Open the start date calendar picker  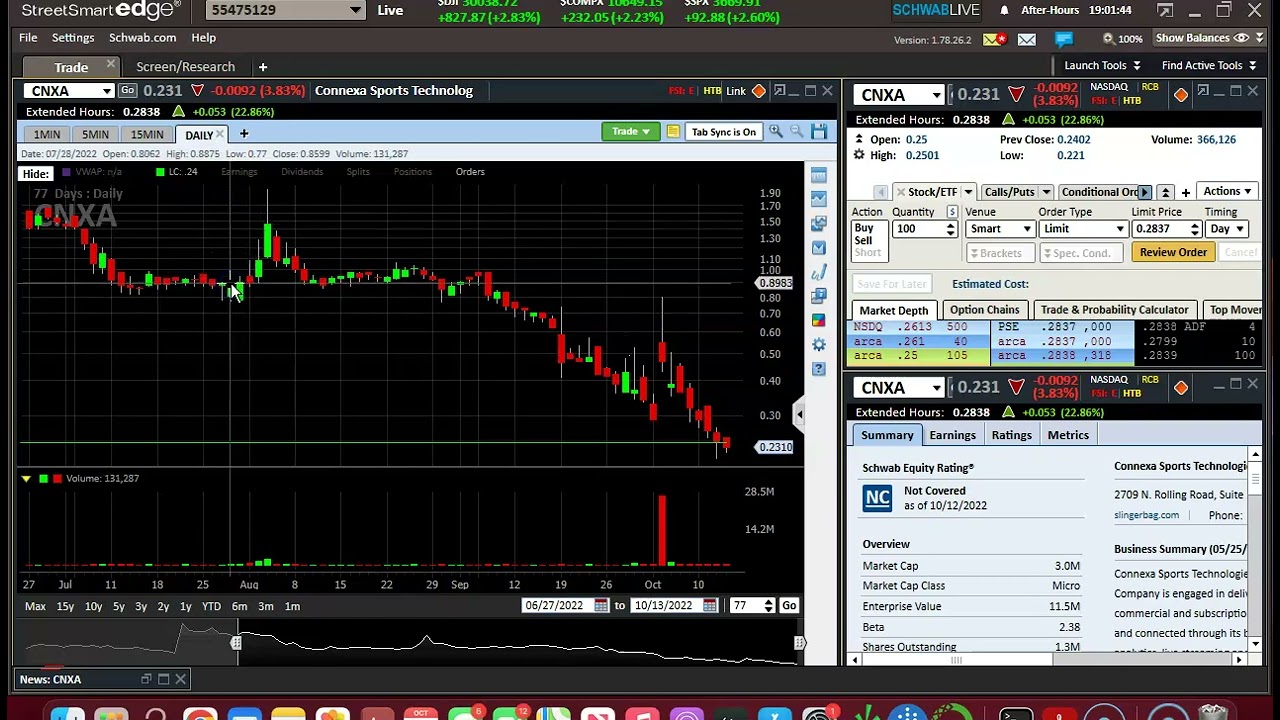pos(601,606)
